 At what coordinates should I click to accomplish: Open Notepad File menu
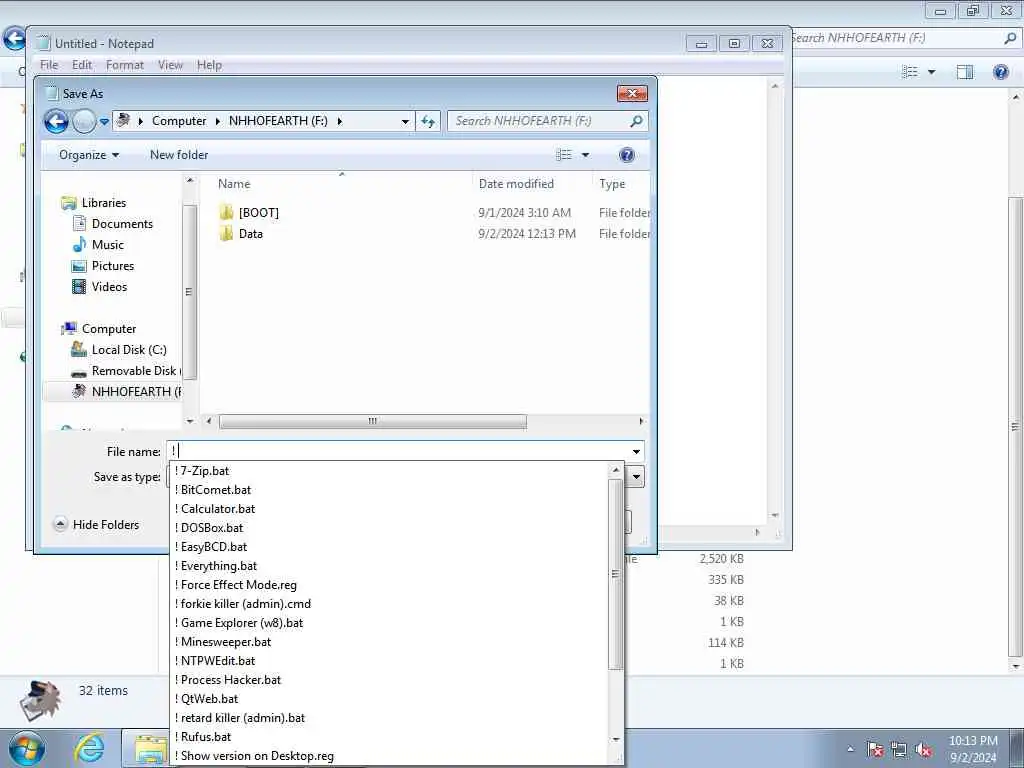tap(49, 65)
